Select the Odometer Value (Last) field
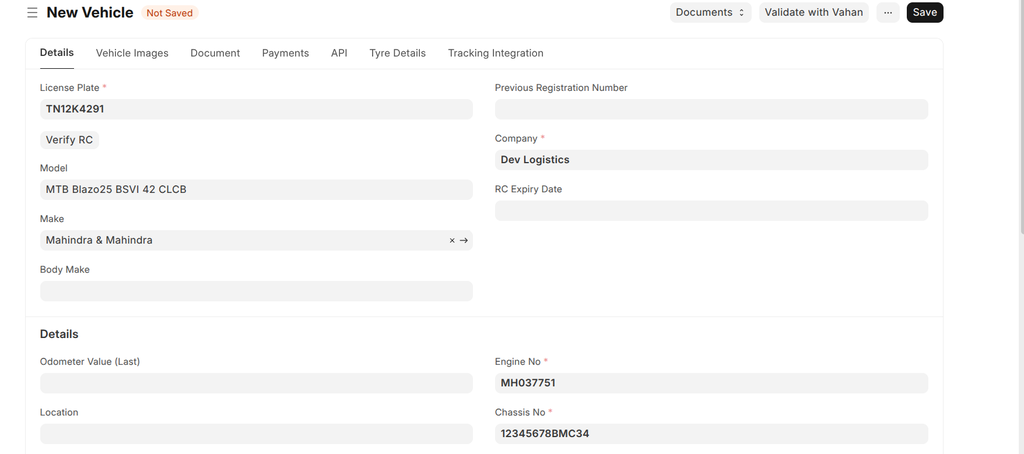Viewport: 1024px width, 454px height. click(x=255, y=383)
